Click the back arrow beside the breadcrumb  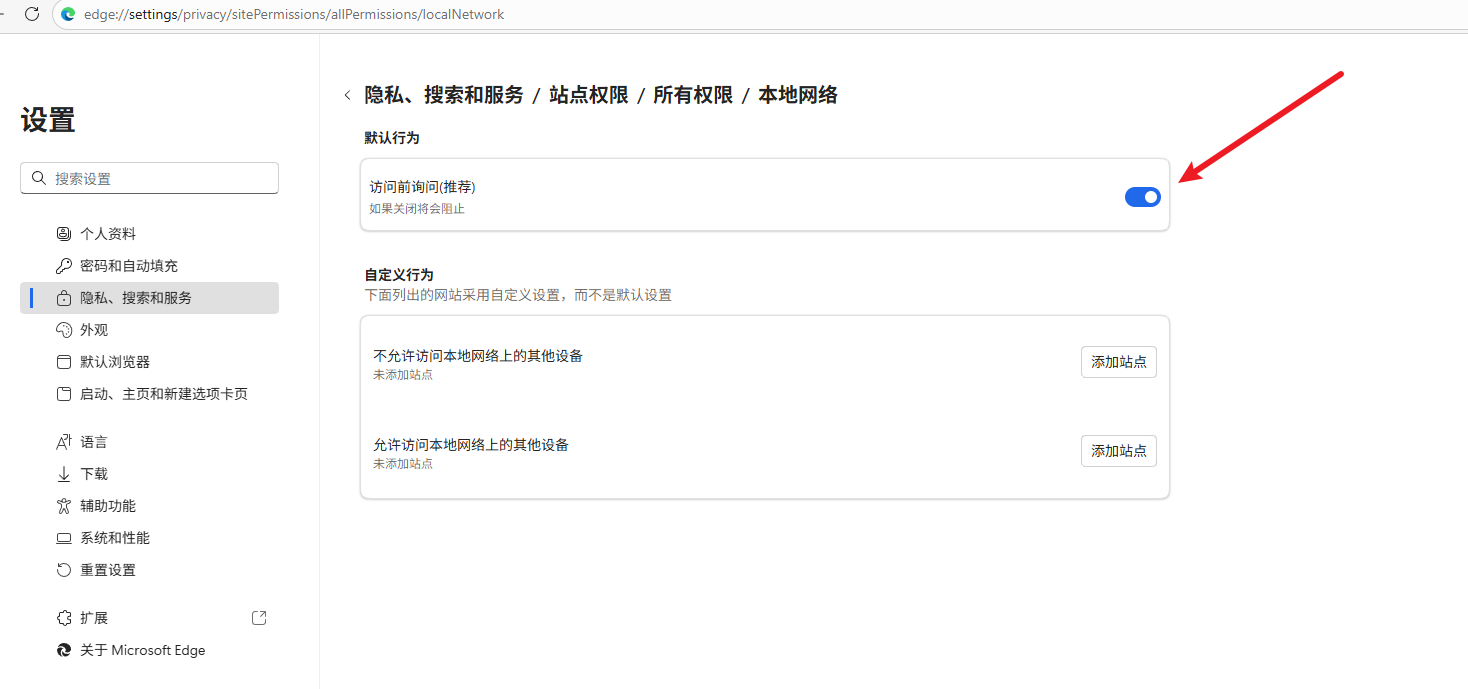pyautogui.click(x=347, y=95)
